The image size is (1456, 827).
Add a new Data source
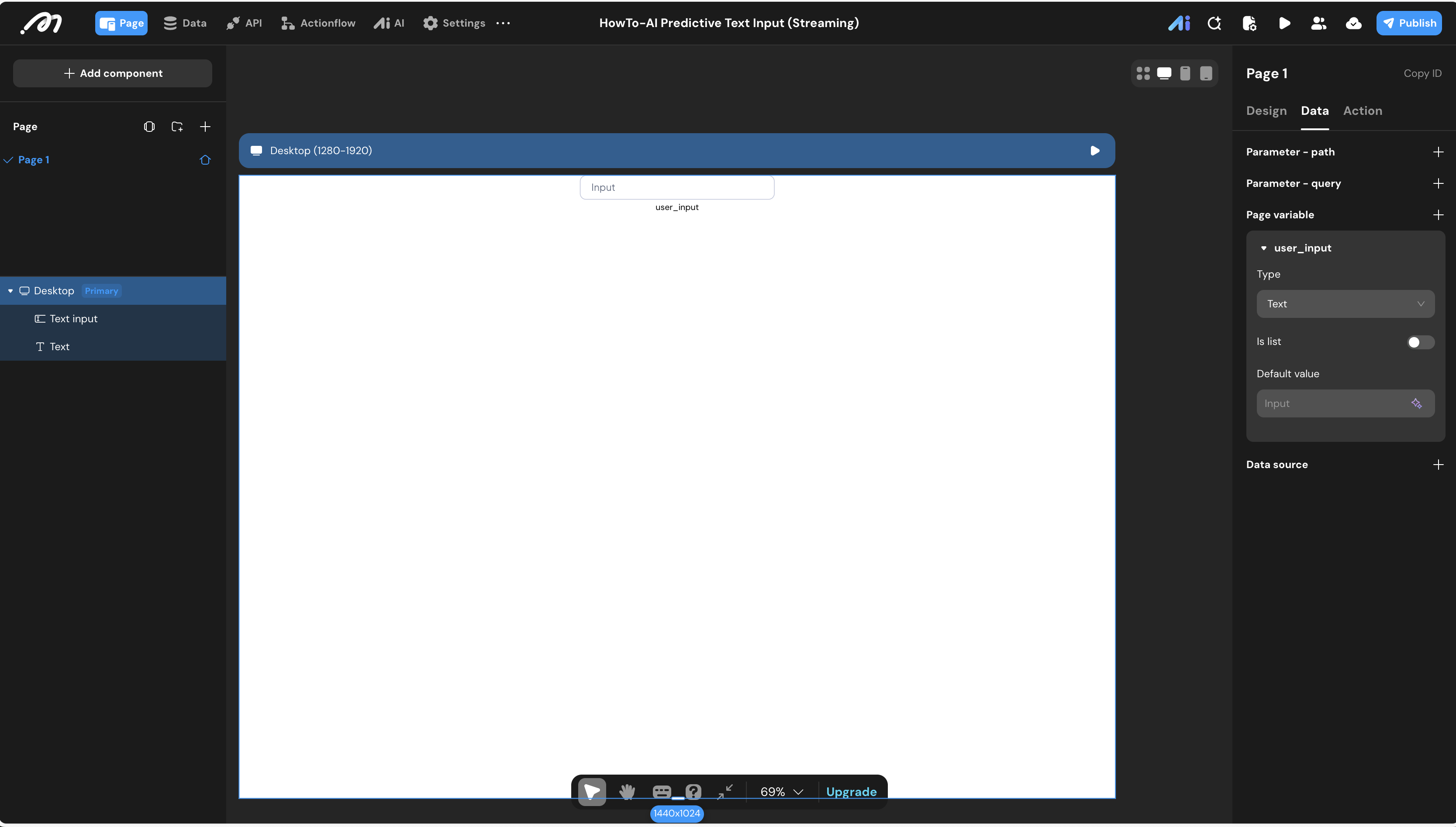(x=1438, y=465)
